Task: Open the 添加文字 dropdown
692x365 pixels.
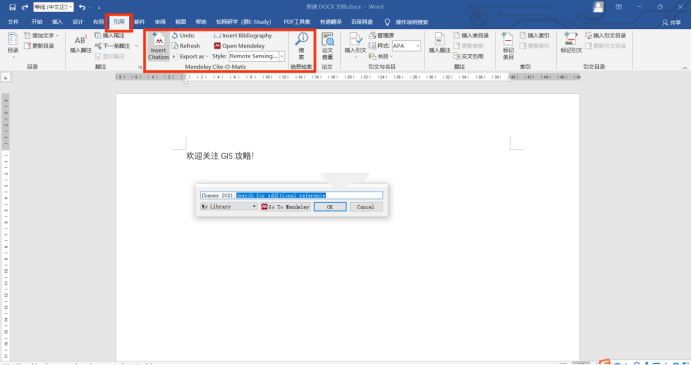Action: [41, 35]
